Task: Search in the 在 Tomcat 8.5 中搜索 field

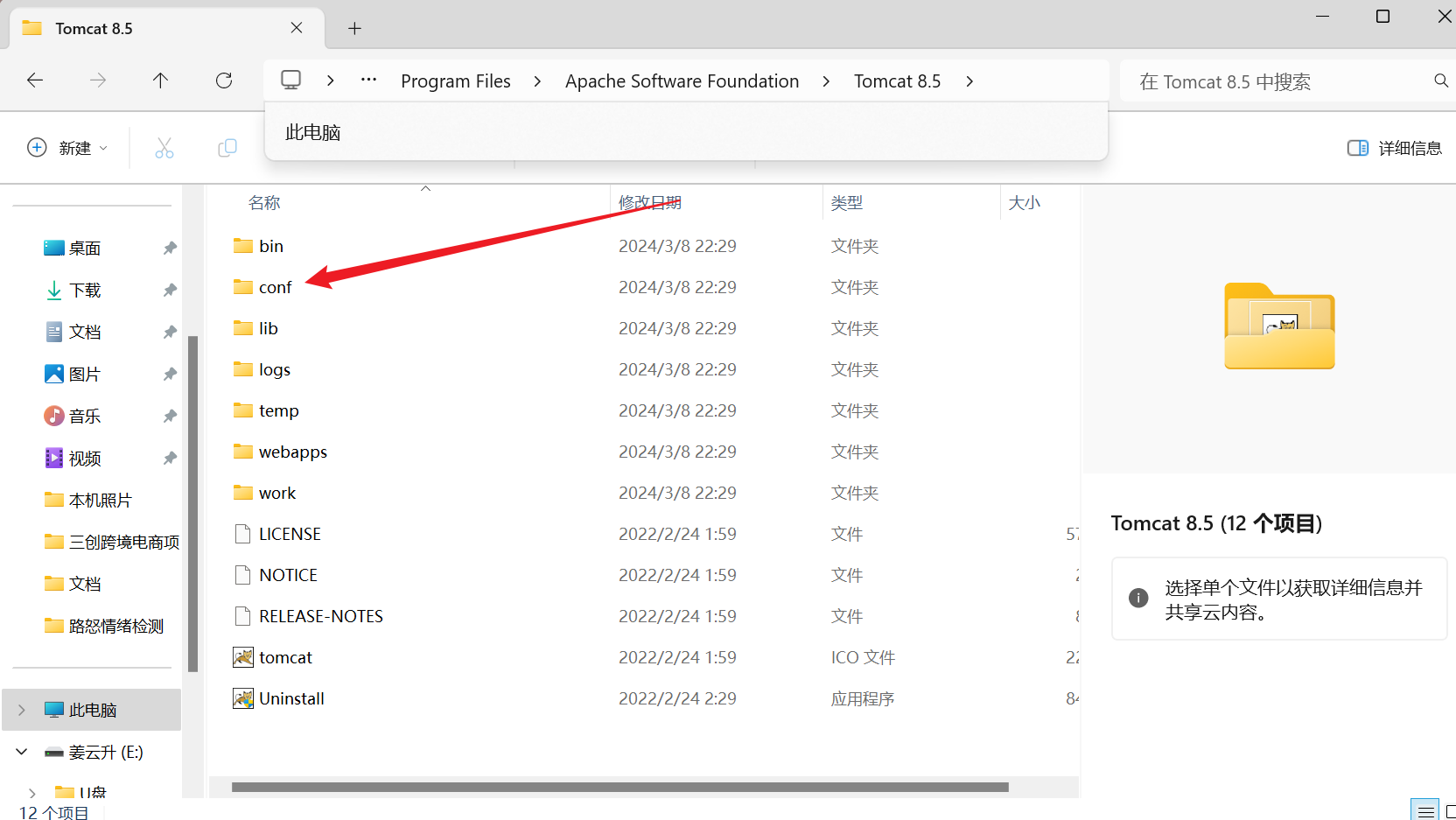Action: 1277,81
